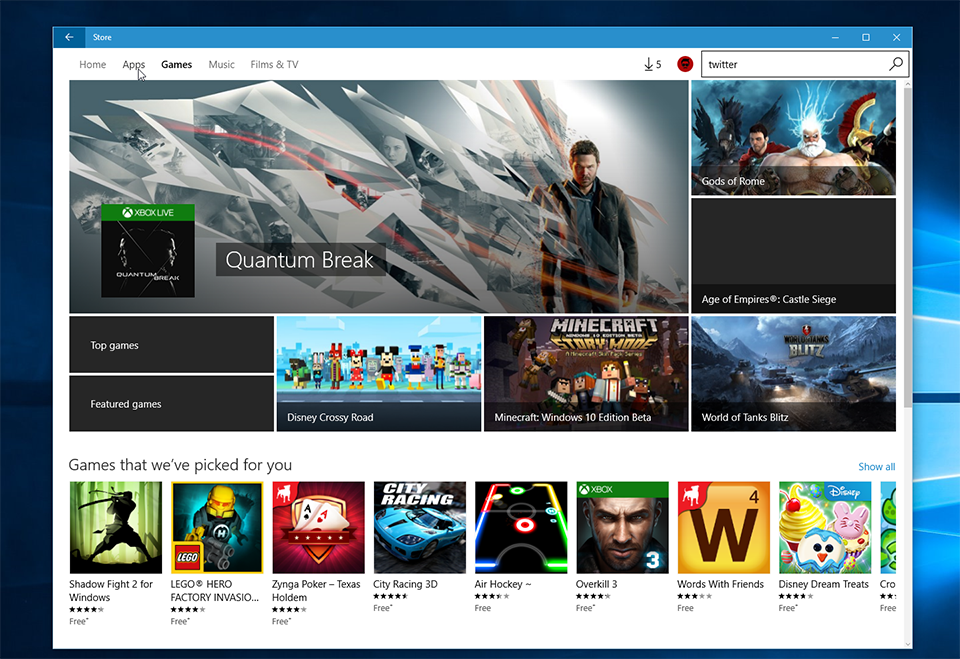Open the Music section
The image size is (960, 659).
pyautogui.click(x=221, y=64)
